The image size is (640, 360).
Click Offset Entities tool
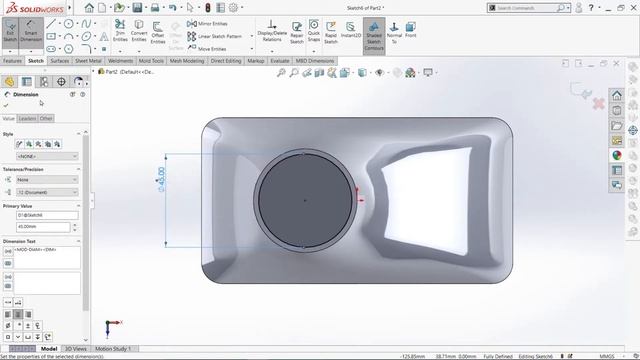[158, 33]
